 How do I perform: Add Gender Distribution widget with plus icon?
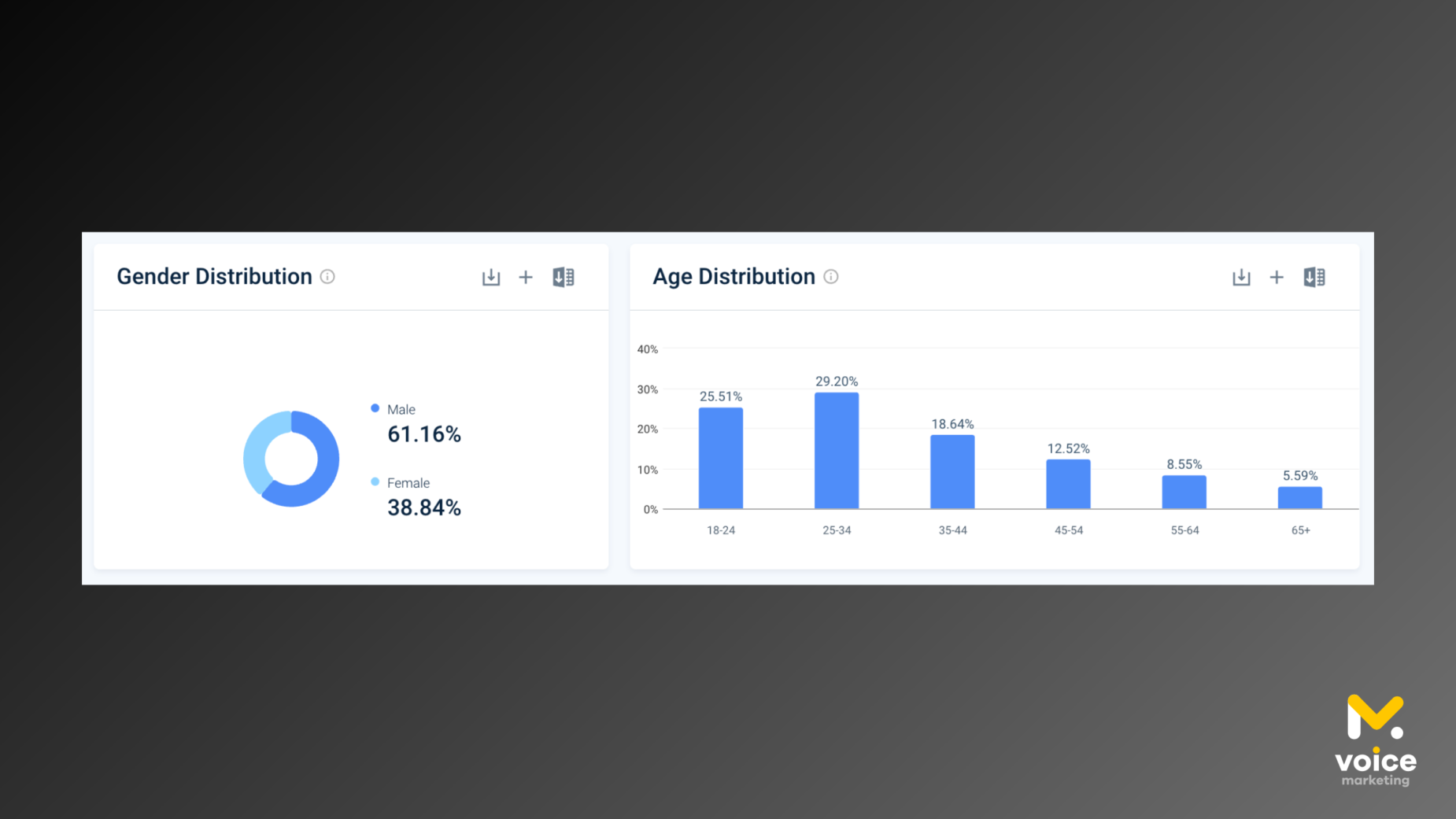coord(526,277)
